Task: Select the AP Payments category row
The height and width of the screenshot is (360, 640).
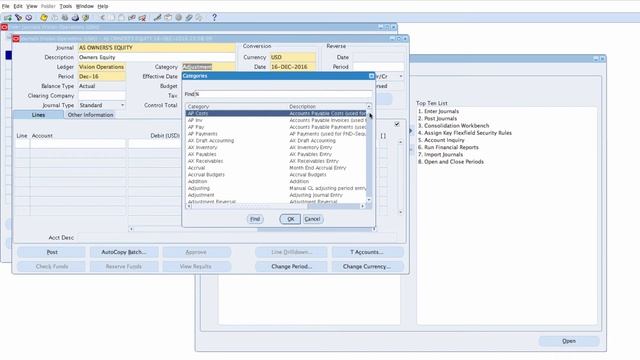Action: pos(276,134)
